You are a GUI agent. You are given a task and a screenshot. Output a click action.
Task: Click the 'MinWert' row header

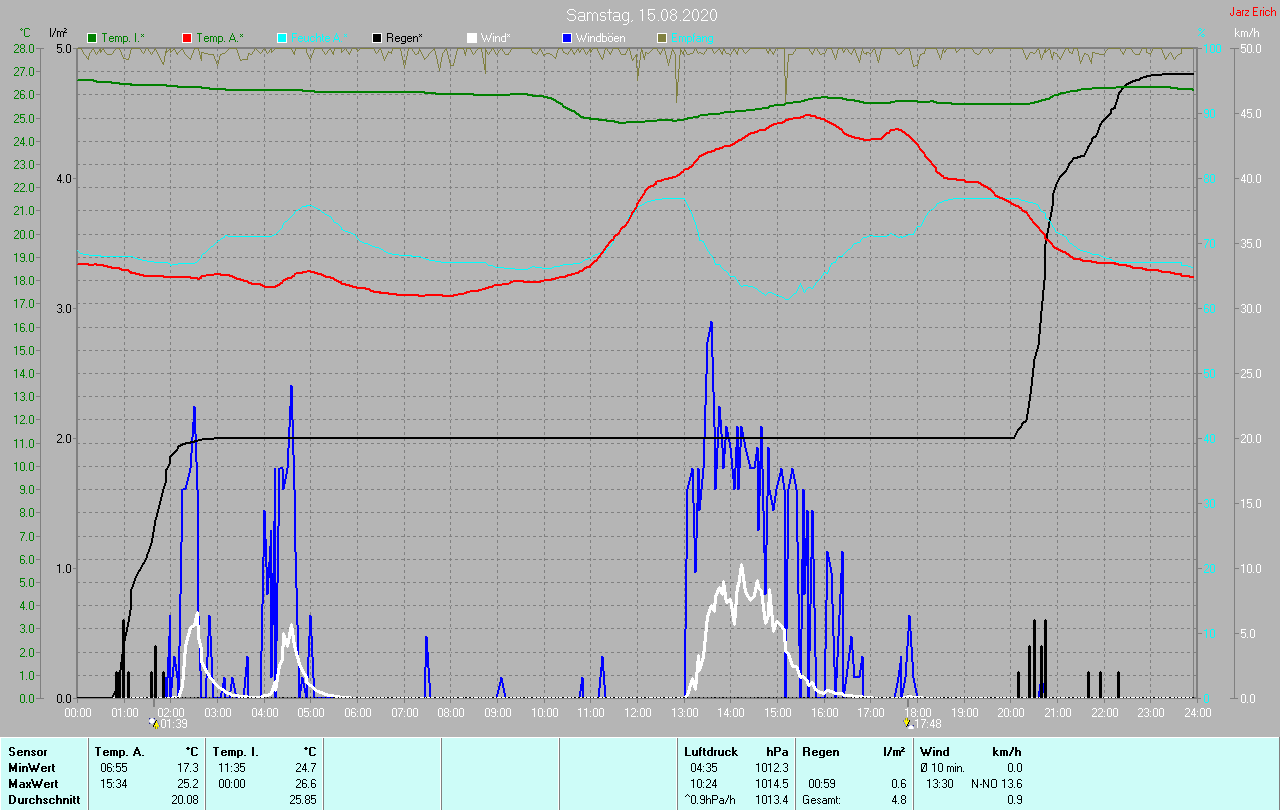coord(31,768)
